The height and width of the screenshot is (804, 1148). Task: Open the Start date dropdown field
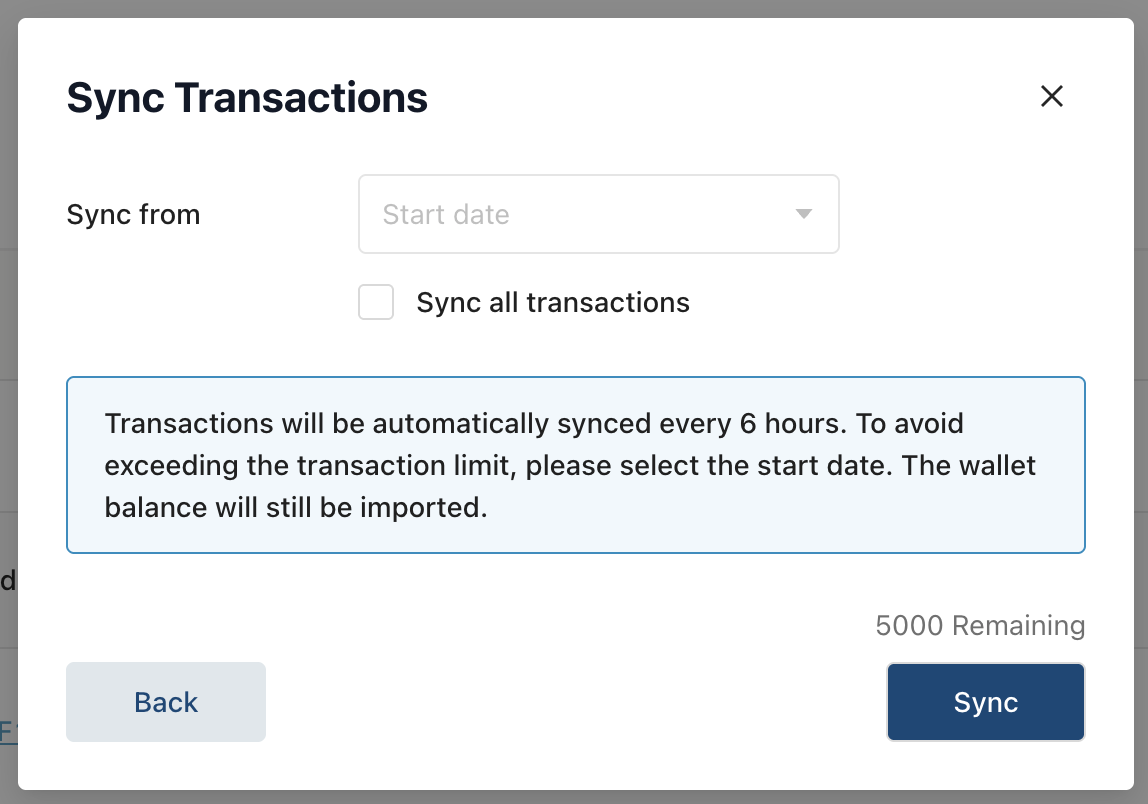tap(598, 214)
